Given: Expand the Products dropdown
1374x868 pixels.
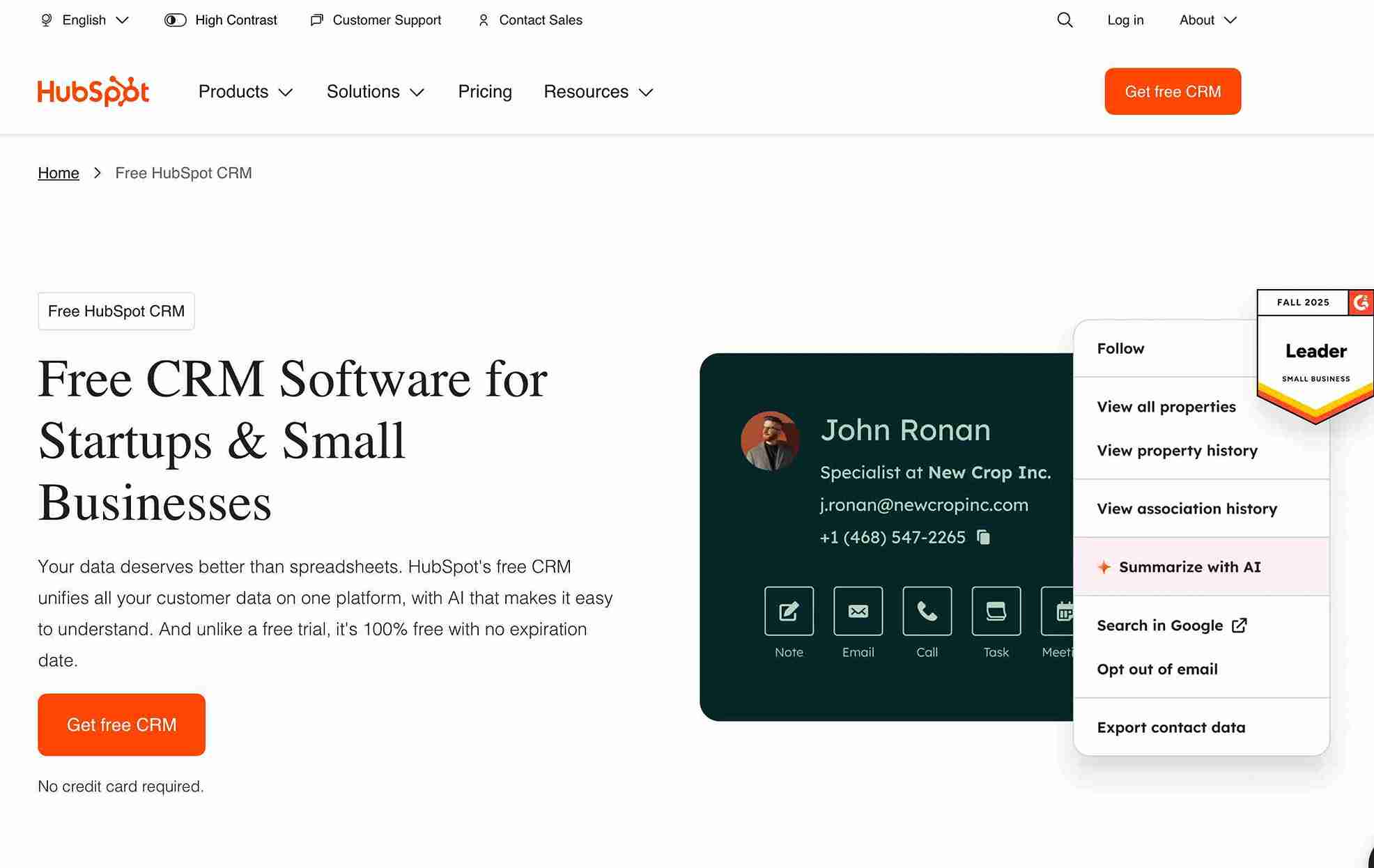Looking at the screenshot, I should click(245, 91).
